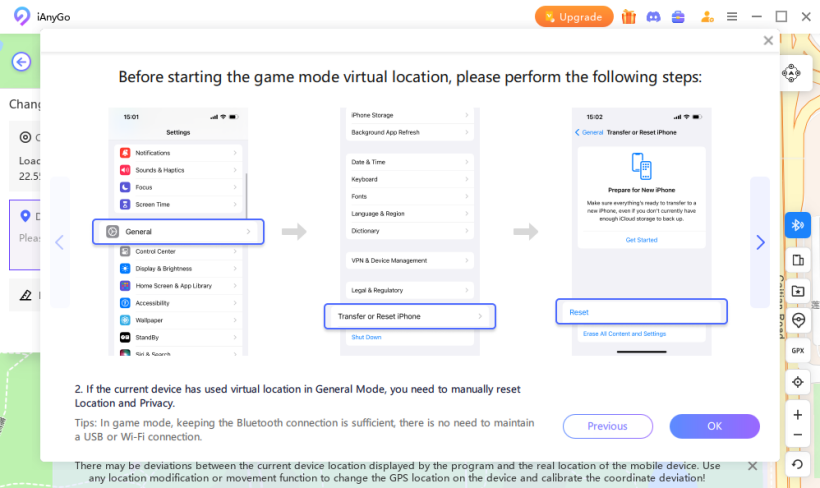Screen dimensions: 820x488
Task: Open the hamburger menu in title bar
Action: point(732,17)
